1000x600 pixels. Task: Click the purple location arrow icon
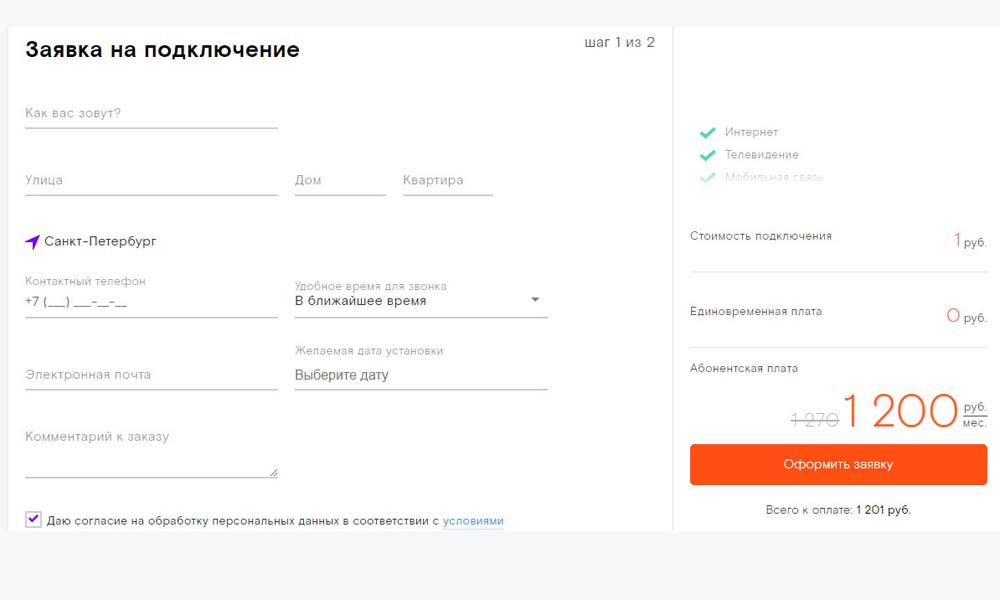tap(33, 242)
